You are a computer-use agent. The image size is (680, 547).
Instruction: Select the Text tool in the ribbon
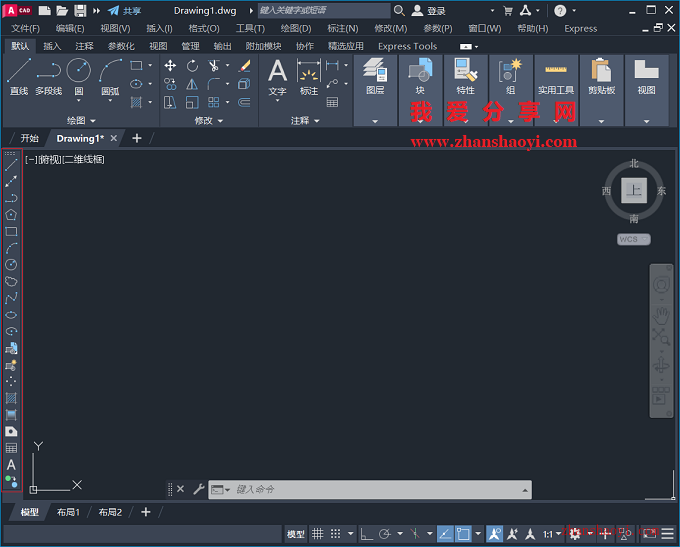[277, 78]
